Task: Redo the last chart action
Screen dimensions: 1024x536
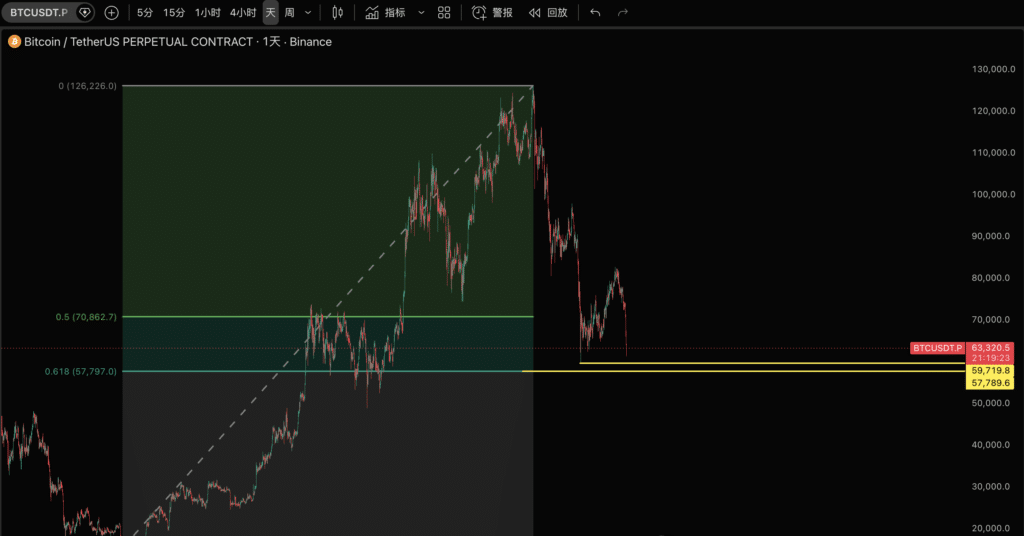Action: click(623, 12)
